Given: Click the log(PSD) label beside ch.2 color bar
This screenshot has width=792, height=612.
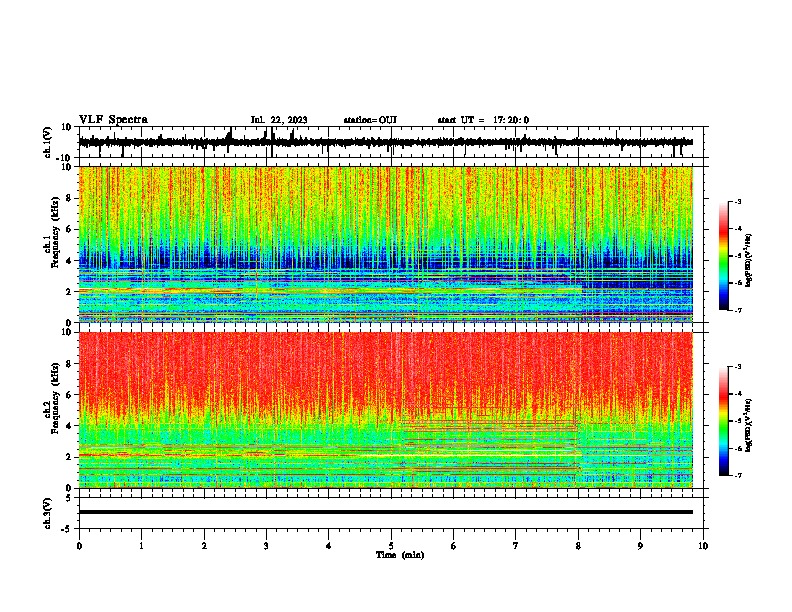Looking at the screenshot, I should (748, 425).
